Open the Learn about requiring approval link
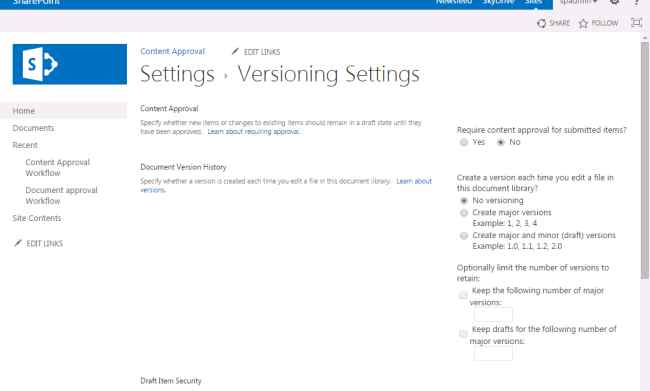 point(253,131)
